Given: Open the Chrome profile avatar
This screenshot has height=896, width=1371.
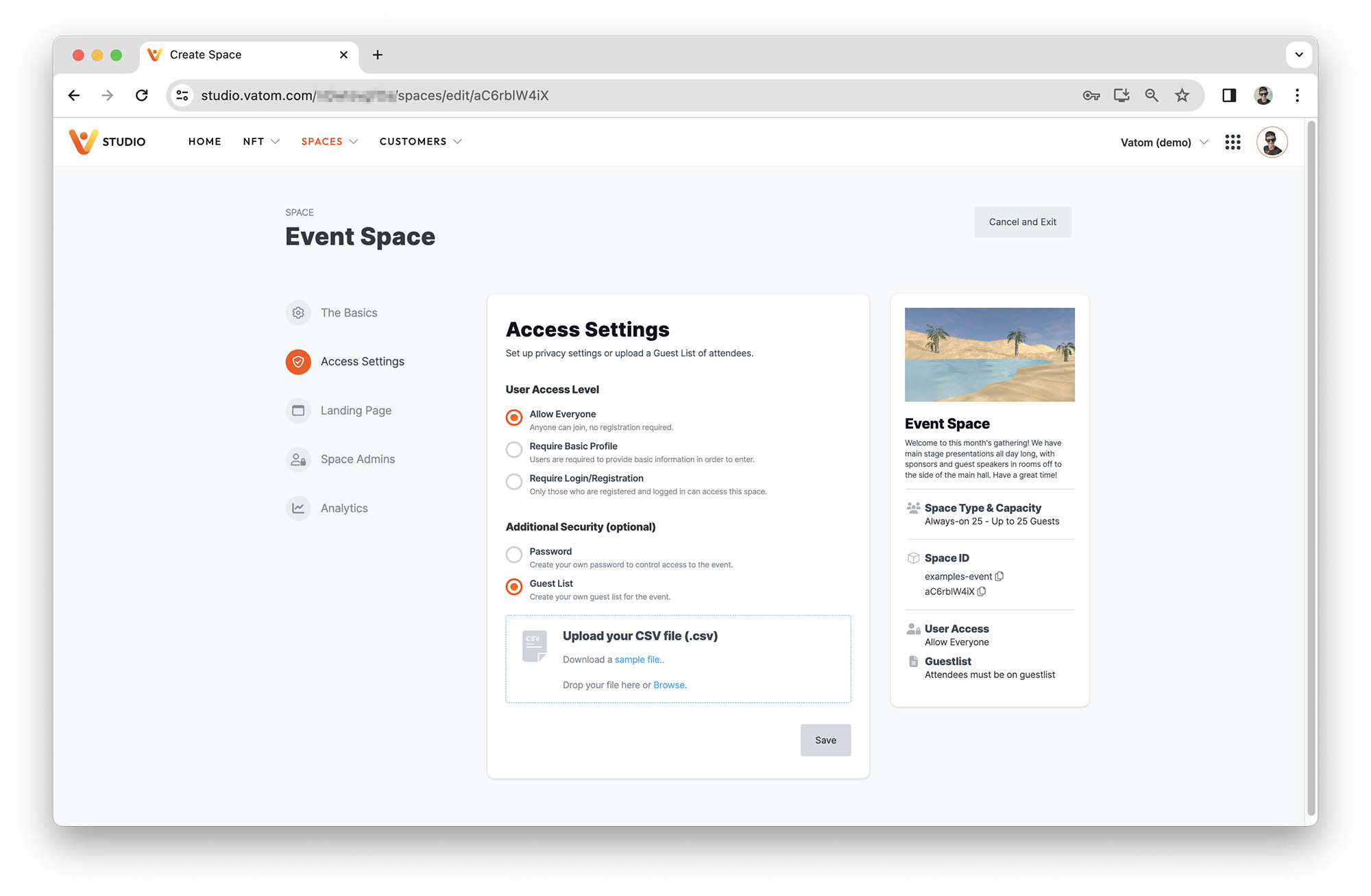Looking at the screenshot, I should (x=1263, y=95).
